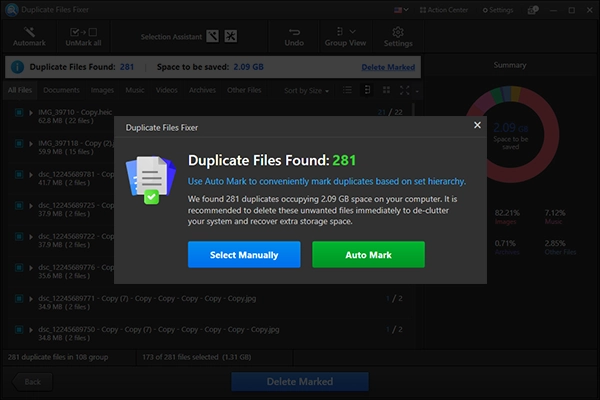Open the language flag dropdown
This screenshot has width=600, height=400.
coord(401,10)
